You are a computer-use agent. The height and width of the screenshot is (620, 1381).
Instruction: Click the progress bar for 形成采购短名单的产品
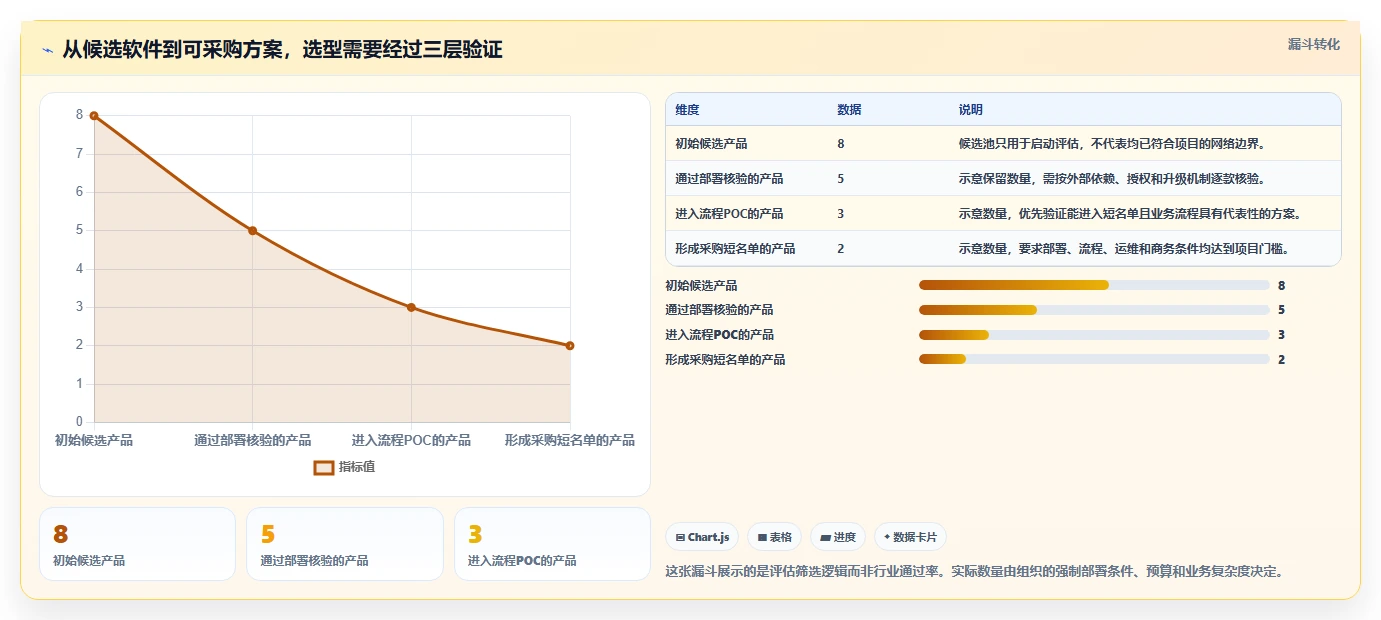point(1094,359)
